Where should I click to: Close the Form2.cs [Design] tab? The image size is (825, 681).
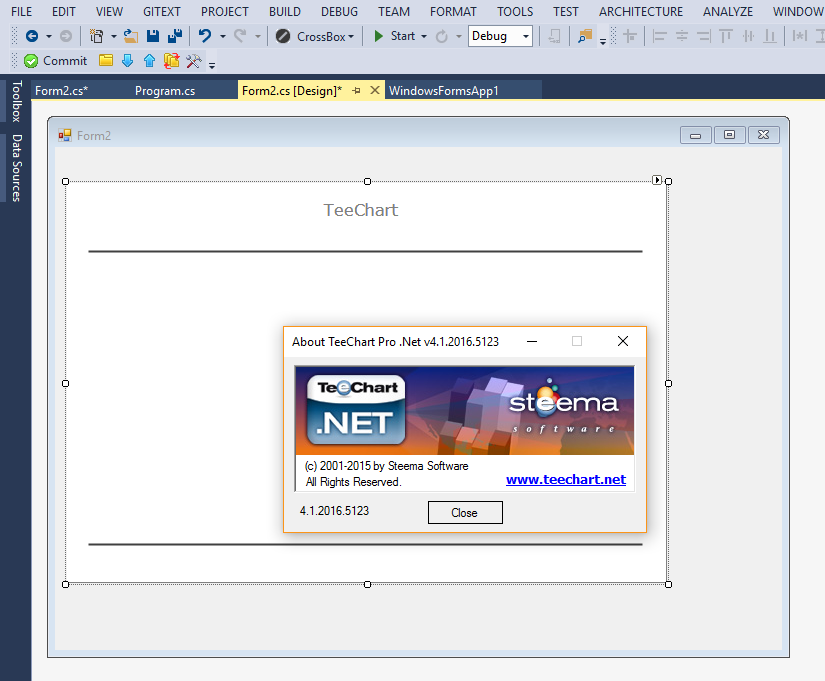(375, 91)
